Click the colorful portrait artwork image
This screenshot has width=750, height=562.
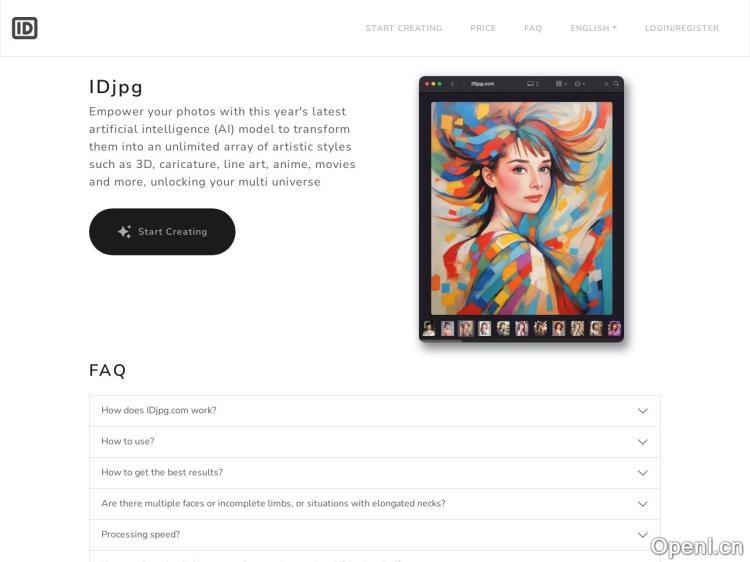521,208
